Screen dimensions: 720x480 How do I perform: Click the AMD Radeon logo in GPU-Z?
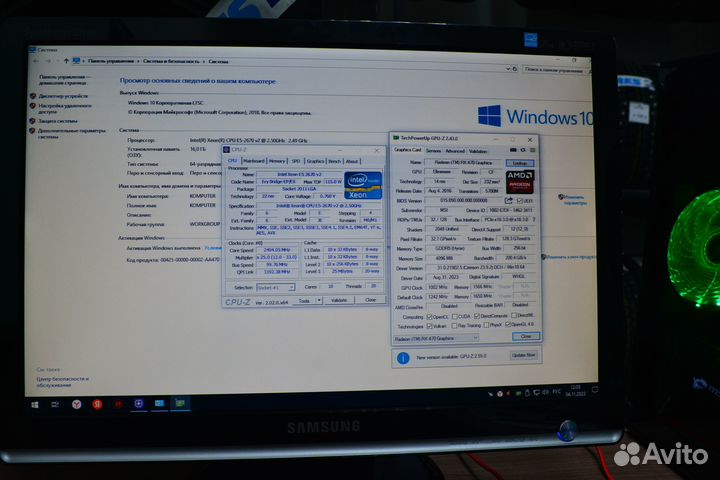tap(520, 182)
